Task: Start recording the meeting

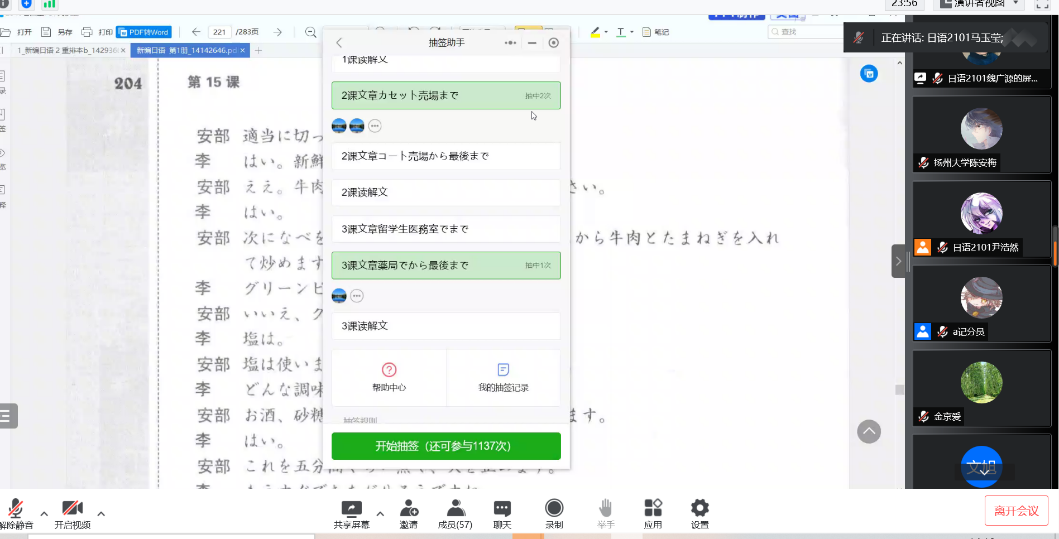Action: click(554, 511)
